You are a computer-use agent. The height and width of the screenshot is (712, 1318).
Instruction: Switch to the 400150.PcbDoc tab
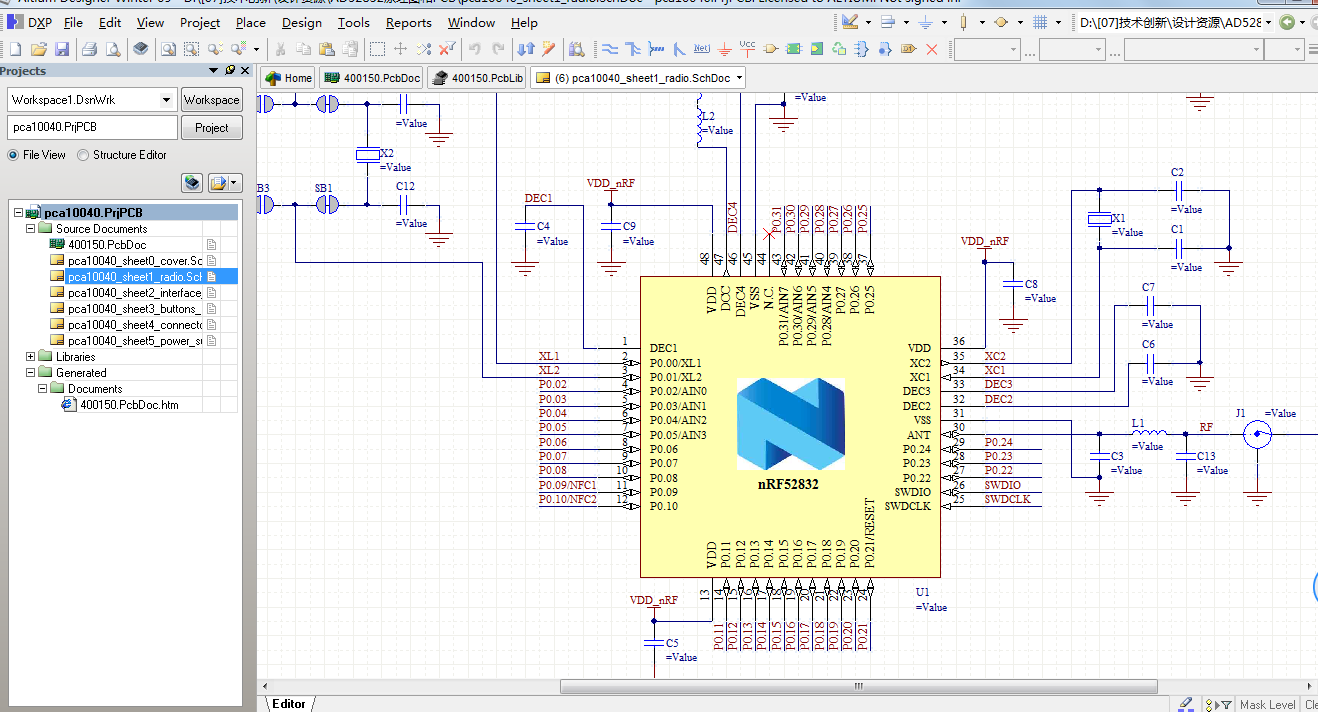pyautogui.click(x=371, y=78)
